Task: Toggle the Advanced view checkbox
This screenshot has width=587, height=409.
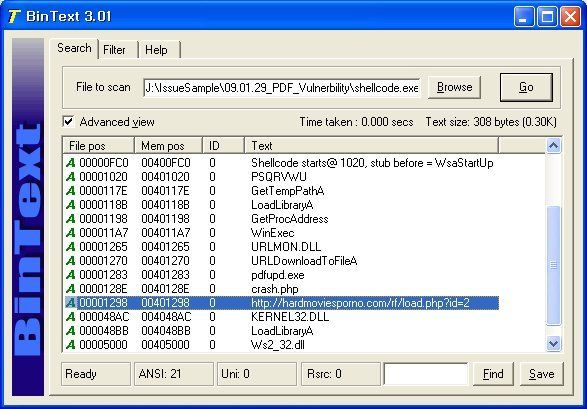Action: point(69,122)
